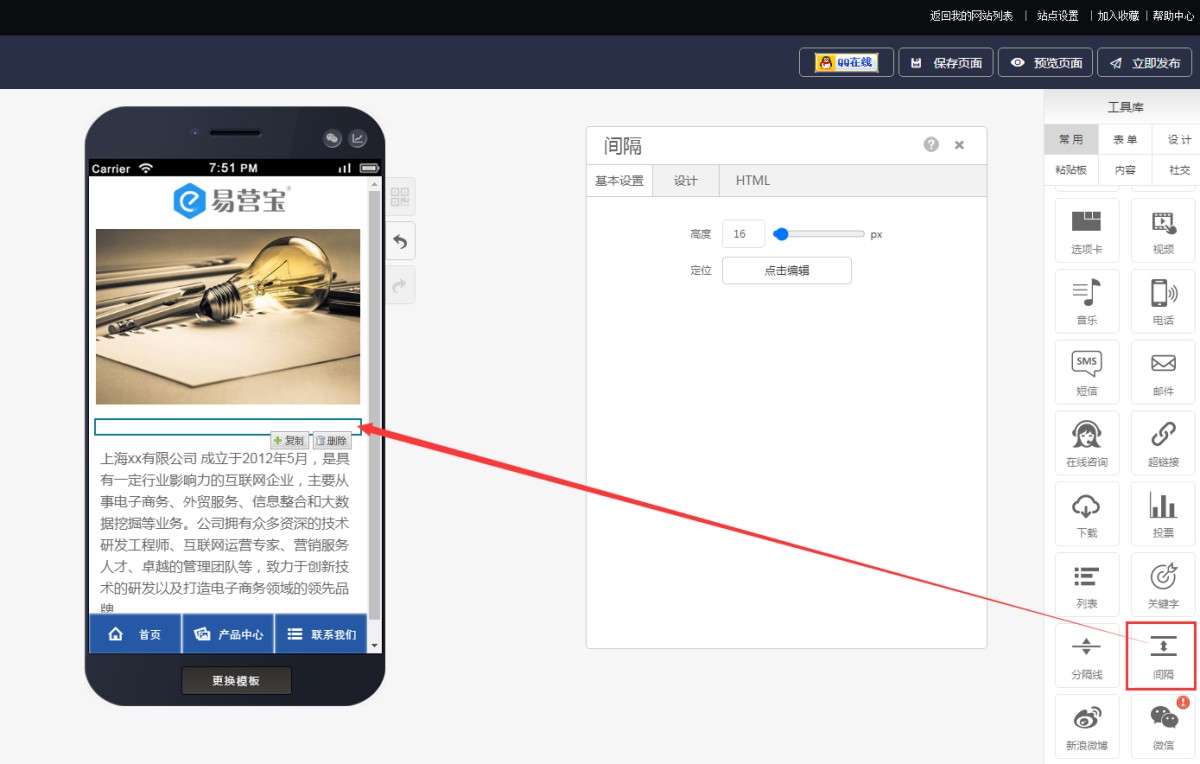Click the 删除 delete button on spacer

coord(331,440)
